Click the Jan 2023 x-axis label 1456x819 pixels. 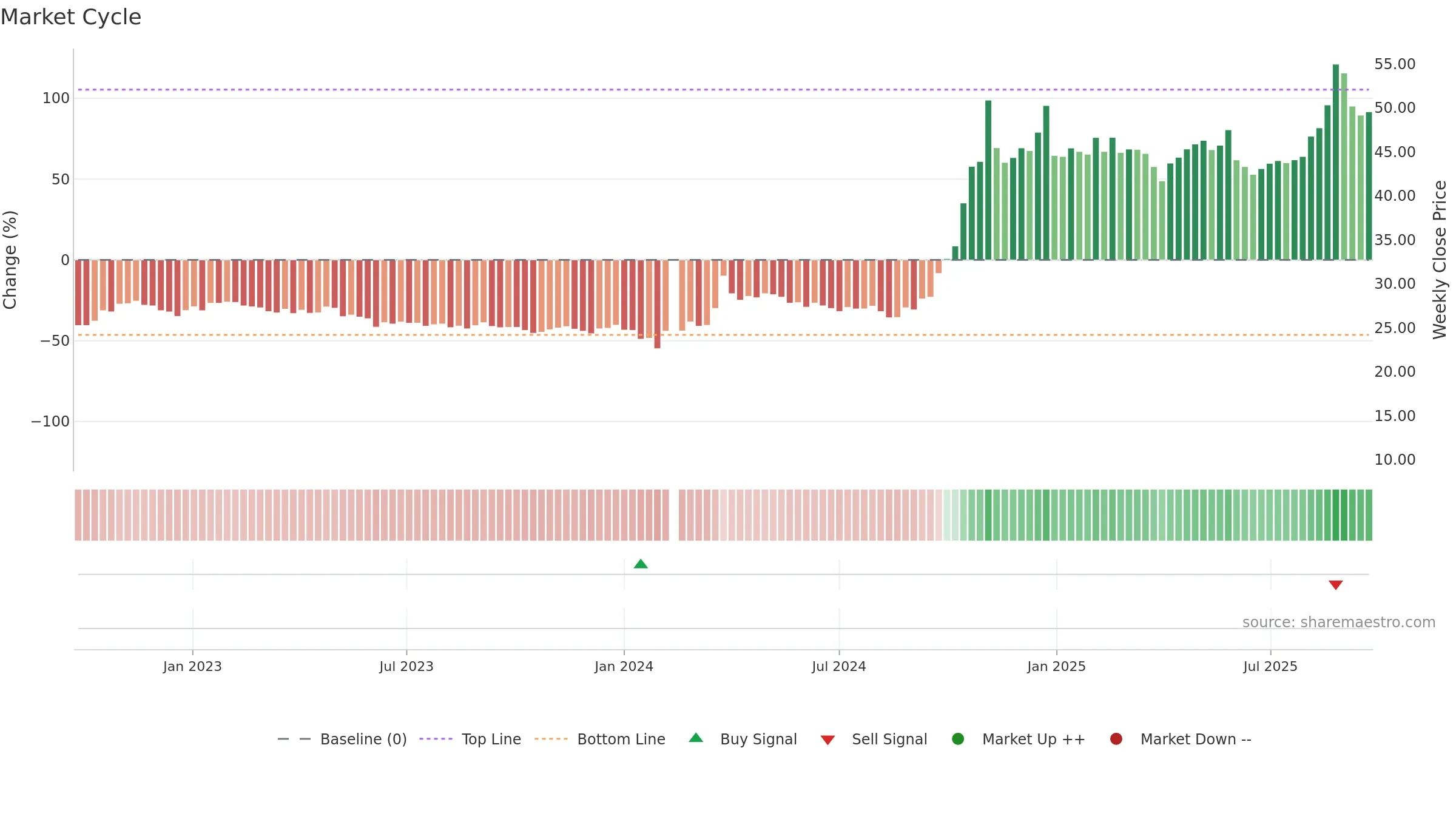coord(192,667)
